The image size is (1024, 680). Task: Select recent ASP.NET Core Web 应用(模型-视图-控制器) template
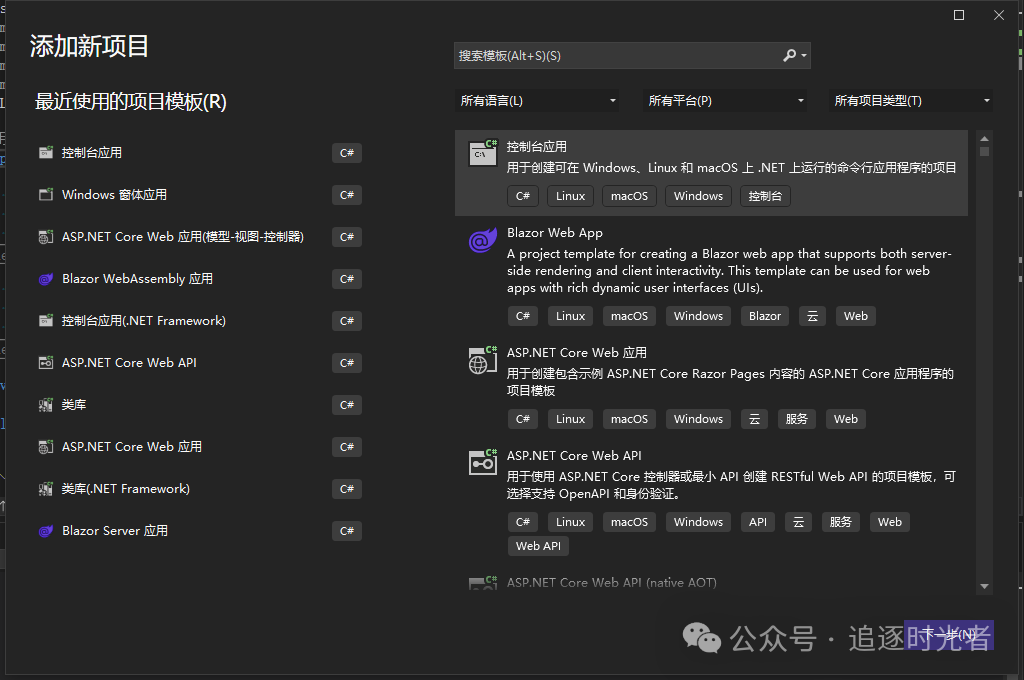(182, 237)
